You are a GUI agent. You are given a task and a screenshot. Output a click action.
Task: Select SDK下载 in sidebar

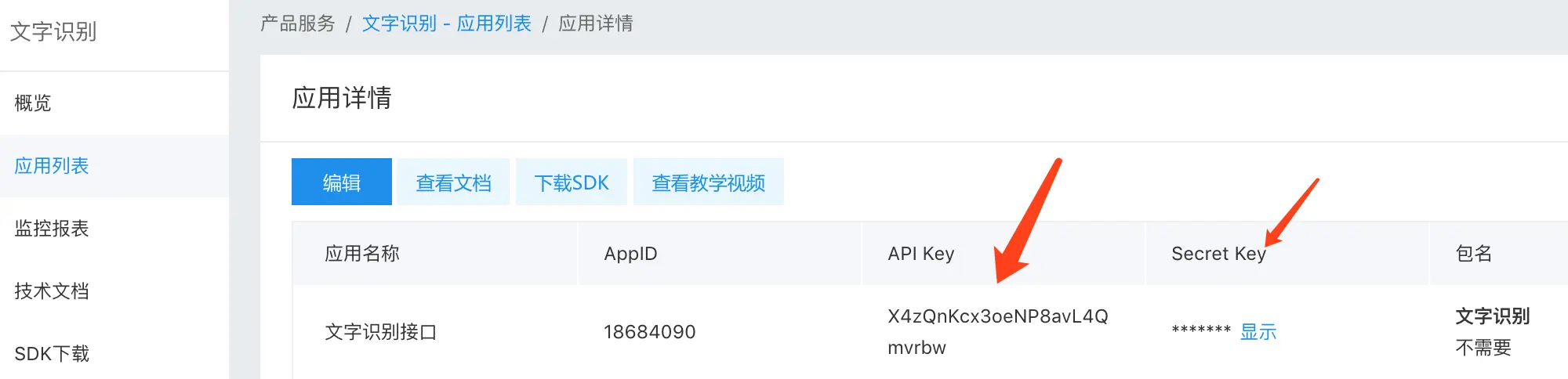click(52, 353)
